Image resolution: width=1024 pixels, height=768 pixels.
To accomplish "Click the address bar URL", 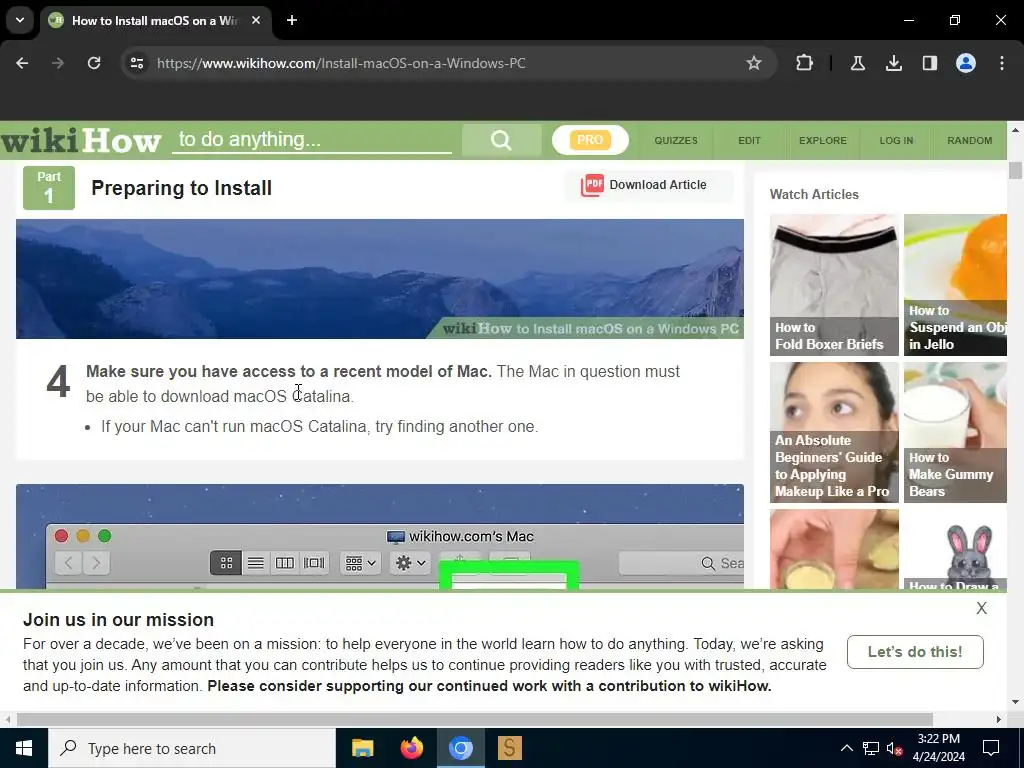I will point(341,63).
